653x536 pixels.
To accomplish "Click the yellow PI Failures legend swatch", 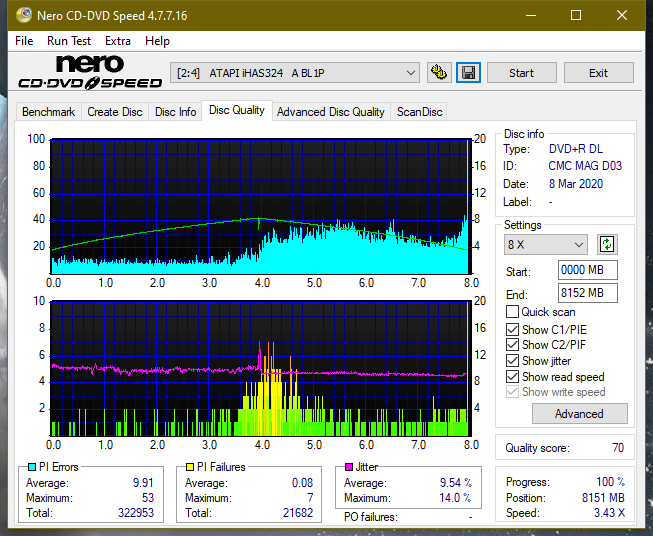I will (190, 467).
